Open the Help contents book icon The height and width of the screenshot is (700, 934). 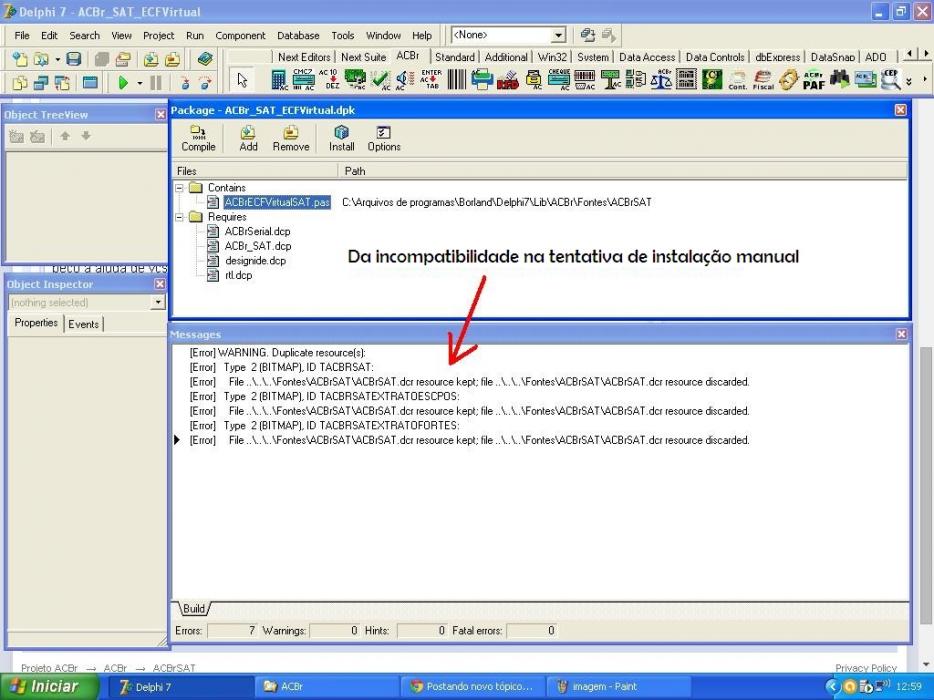tap(205, 58)
